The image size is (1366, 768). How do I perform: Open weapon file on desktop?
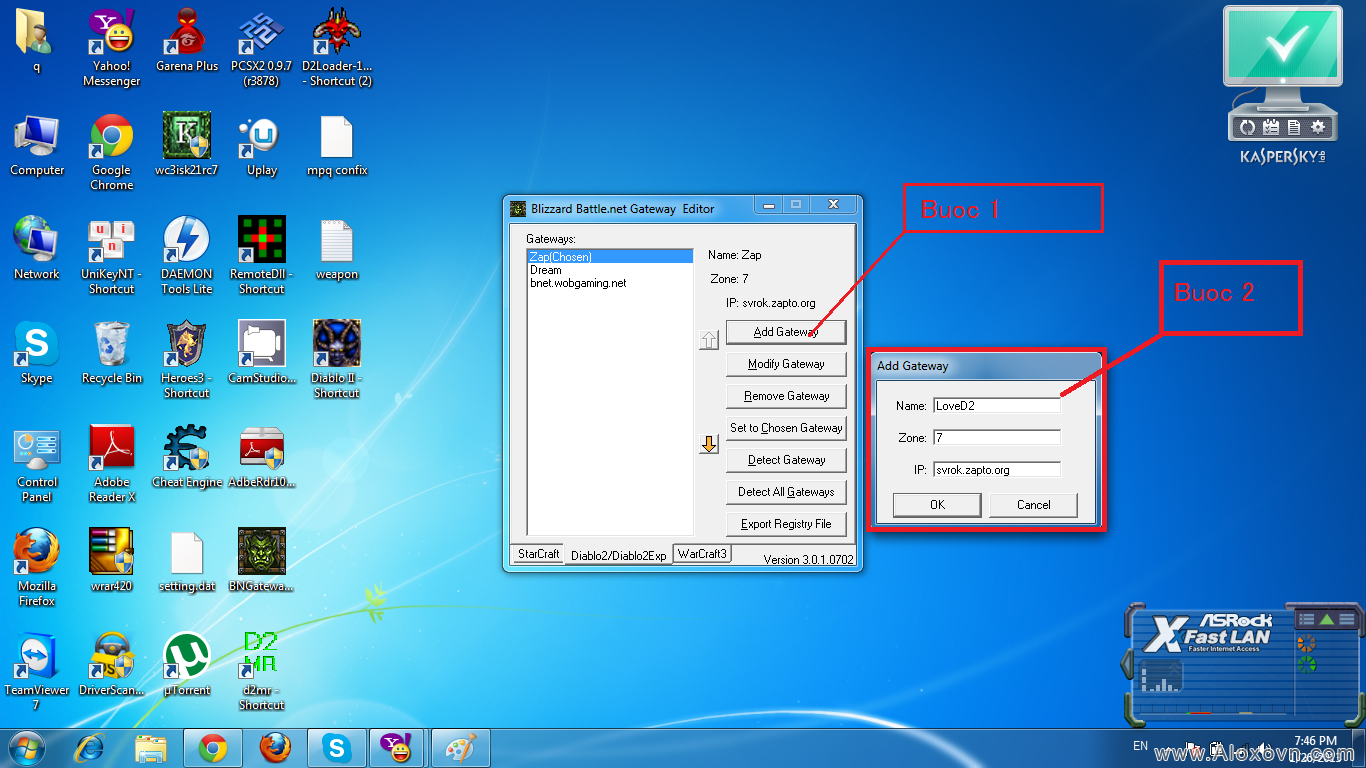point(337,247)
